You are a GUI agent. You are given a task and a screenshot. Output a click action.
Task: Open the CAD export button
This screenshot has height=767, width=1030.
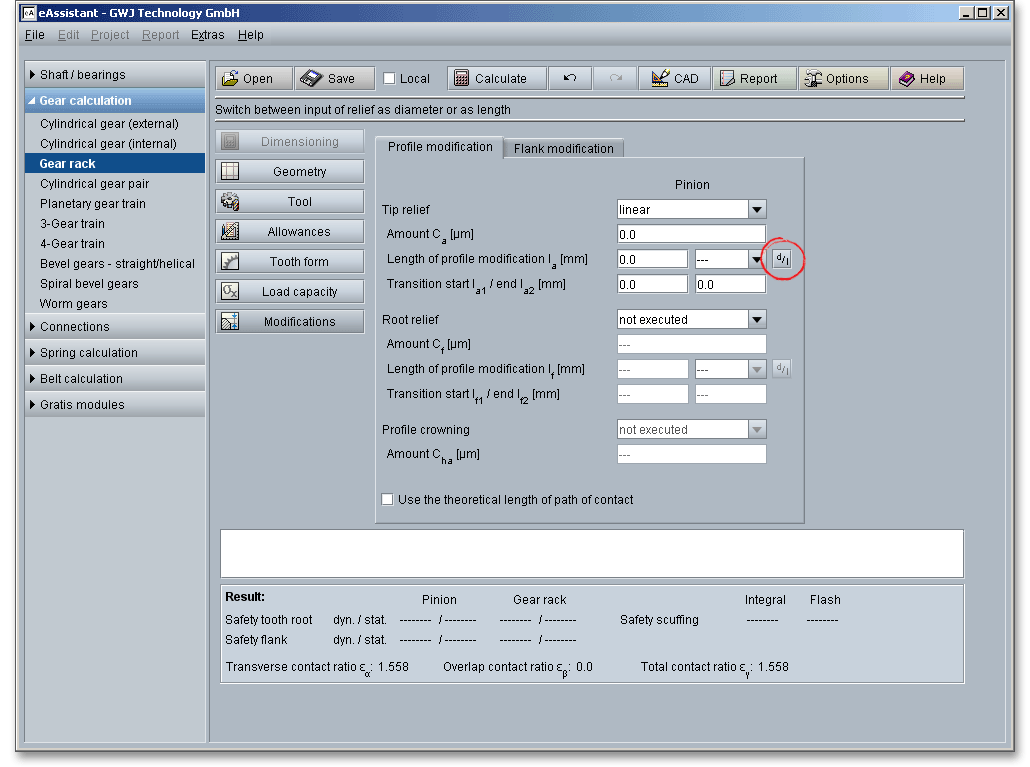click(x=674, y=79)
